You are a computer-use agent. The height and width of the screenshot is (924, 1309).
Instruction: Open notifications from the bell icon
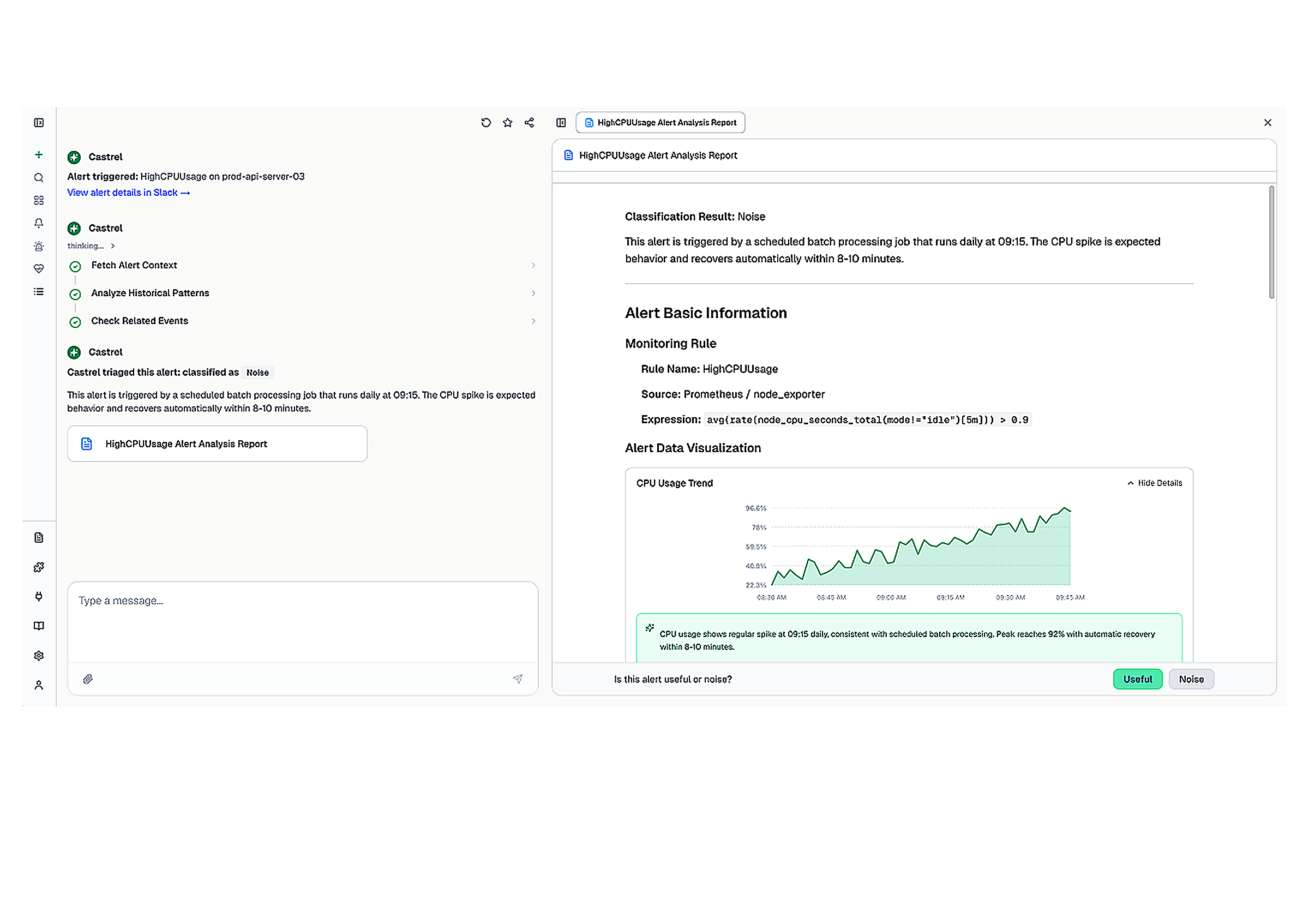pyautogui.click(x=39, y=223)
